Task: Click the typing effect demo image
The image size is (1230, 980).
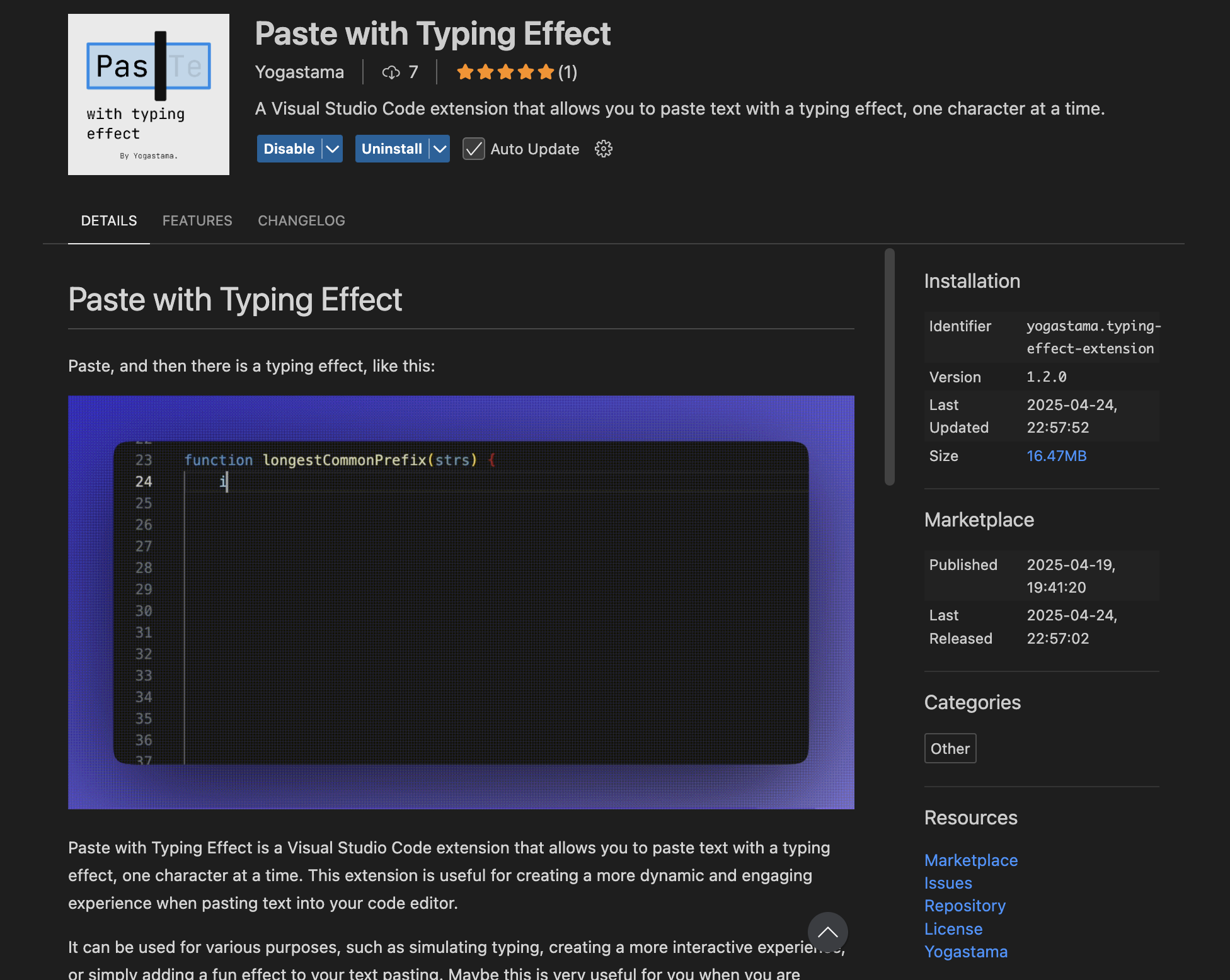Action: tap(461, 602)
